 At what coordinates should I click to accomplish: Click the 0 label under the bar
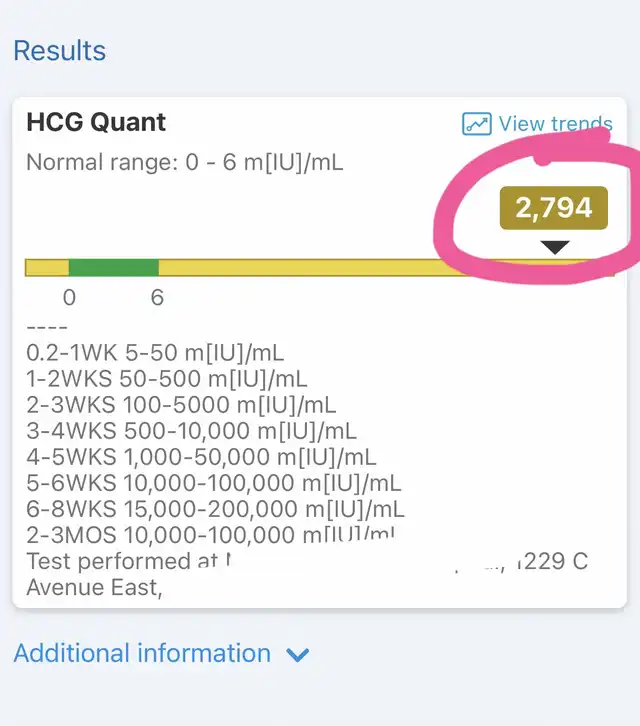pyautogui.click(x=69, y=298)
